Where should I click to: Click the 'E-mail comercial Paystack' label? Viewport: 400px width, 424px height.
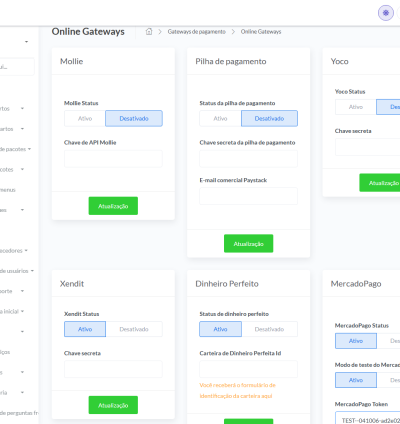(x=233, y=180)
